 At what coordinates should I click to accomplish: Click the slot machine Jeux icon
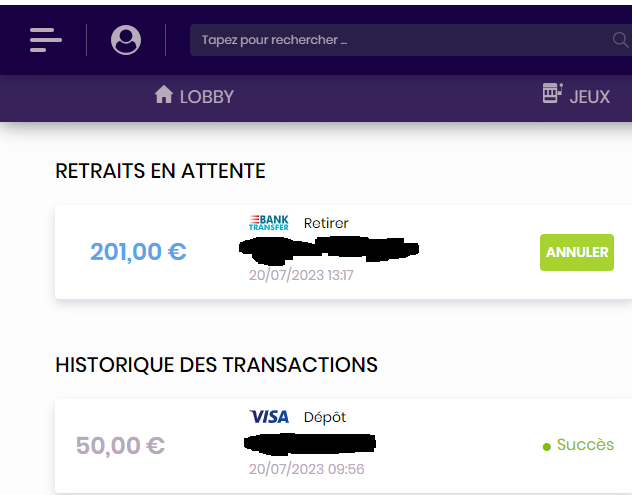click(x=552, y=94)
